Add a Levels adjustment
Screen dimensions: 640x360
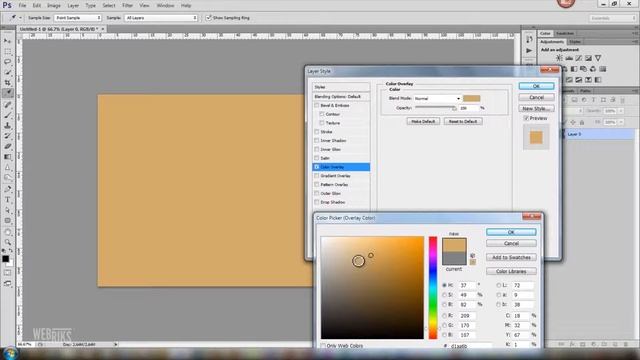coord(569,58)
